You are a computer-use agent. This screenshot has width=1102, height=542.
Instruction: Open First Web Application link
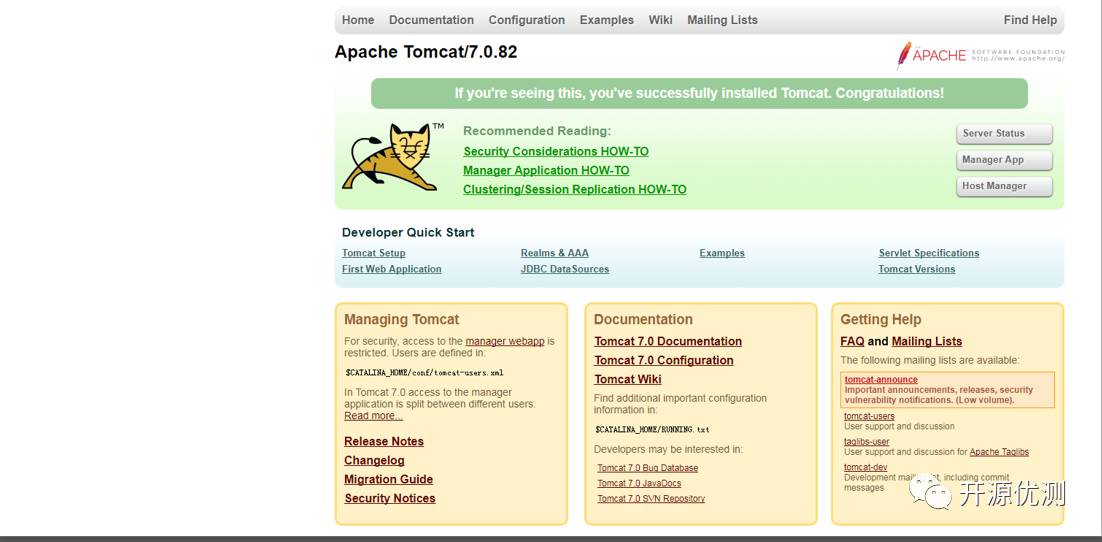coord(391,269)
